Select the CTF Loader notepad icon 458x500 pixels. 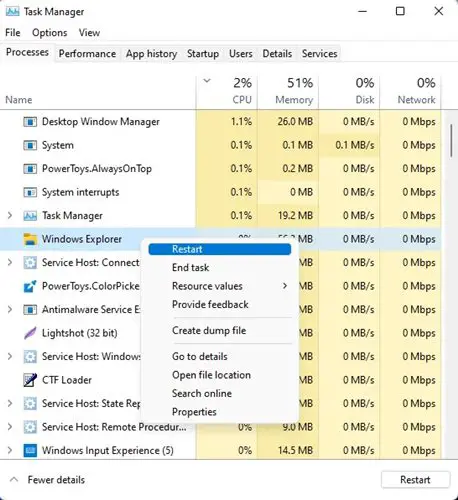pos(30,380)
